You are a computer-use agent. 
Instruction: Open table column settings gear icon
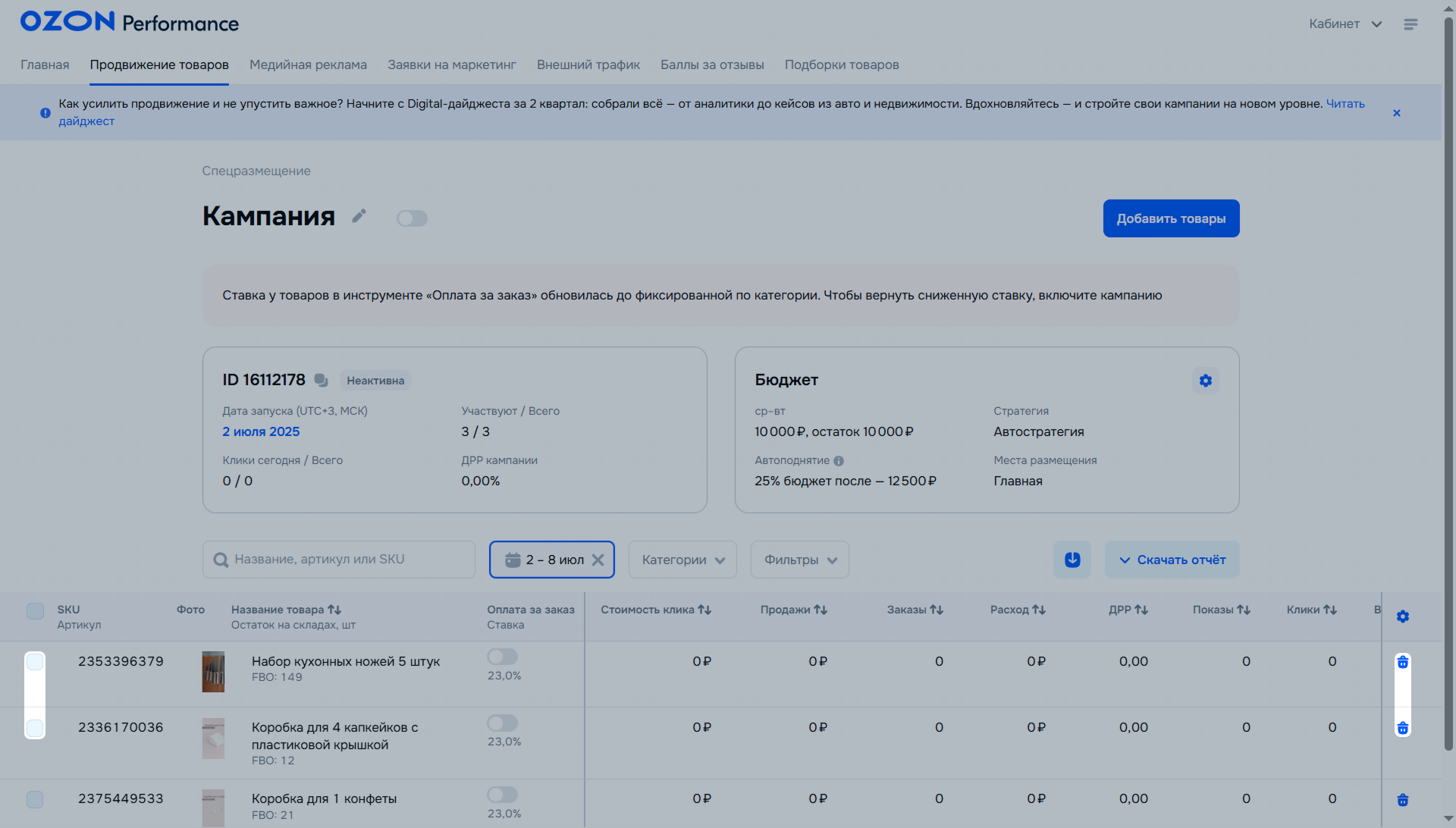tap(1402, 616)
